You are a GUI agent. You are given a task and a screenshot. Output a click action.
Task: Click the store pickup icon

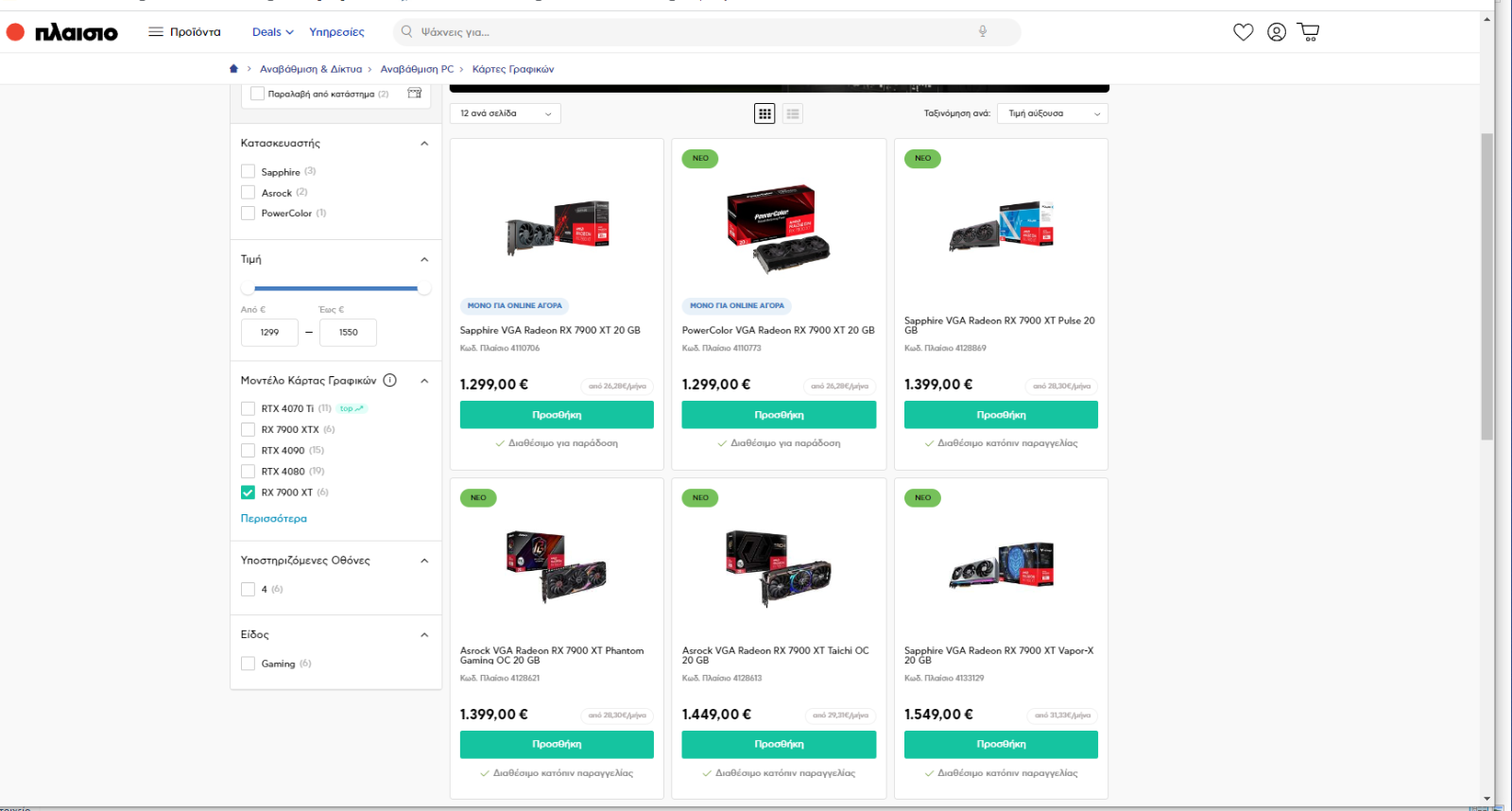tap(414, 93)
